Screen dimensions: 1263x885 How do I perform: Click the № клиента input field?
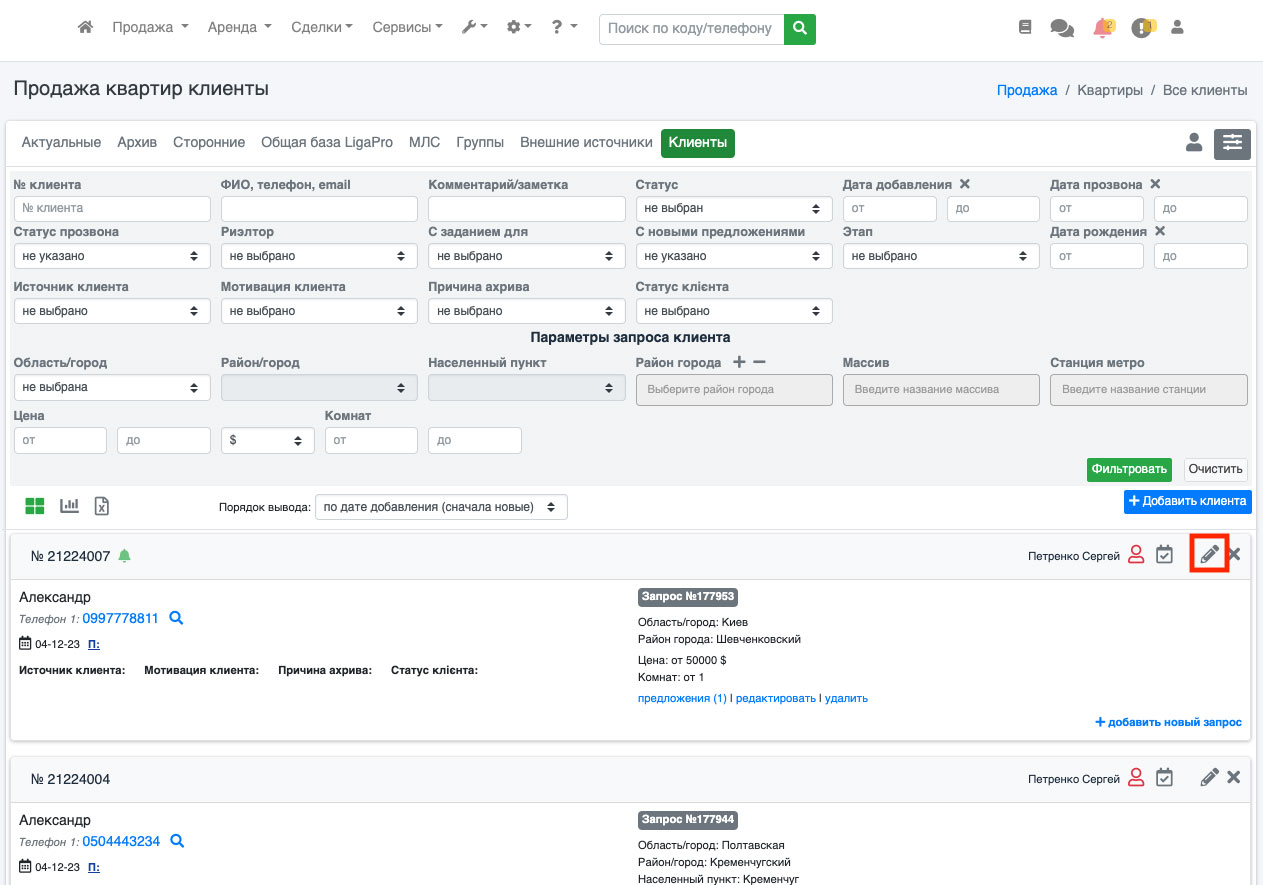[112, 208]
